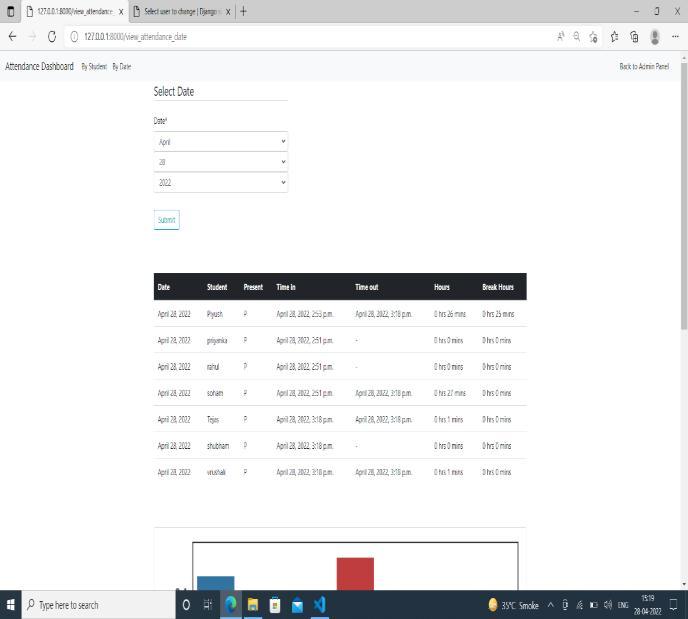Switch to the view_attendance browser tab
The height and width of the screenshot is (619, 688).
pyautogui.click(x=75, y=11)
